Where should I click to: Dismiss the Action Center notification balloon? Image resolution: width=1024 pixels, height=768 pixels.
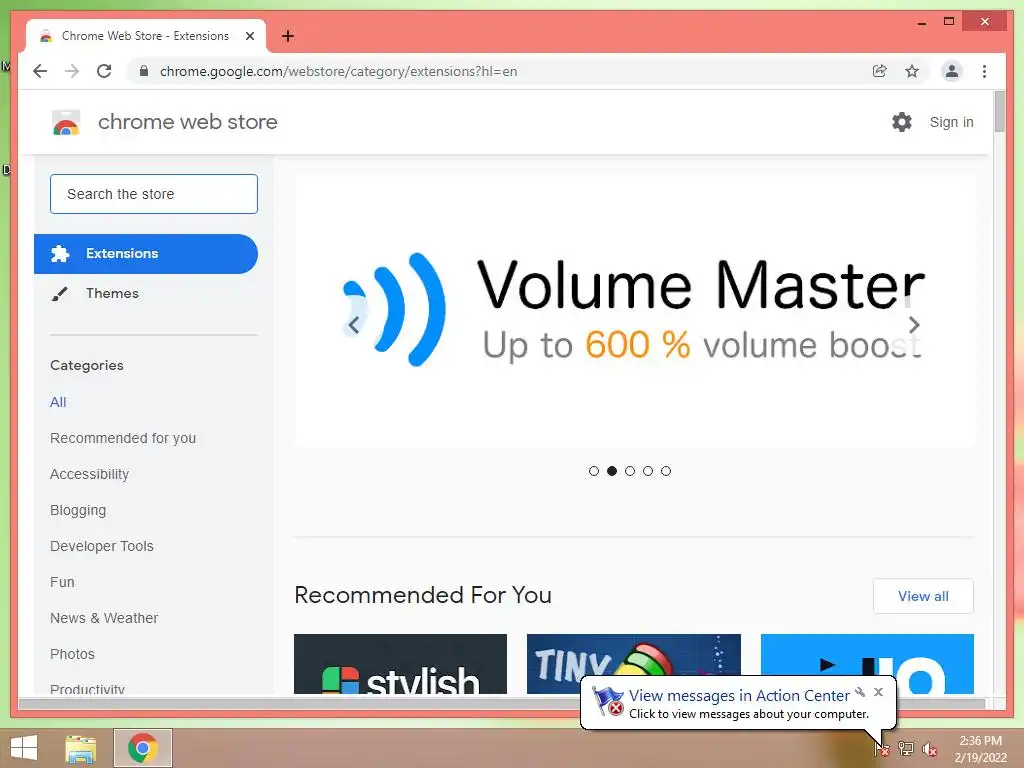(x=878, y=692)
